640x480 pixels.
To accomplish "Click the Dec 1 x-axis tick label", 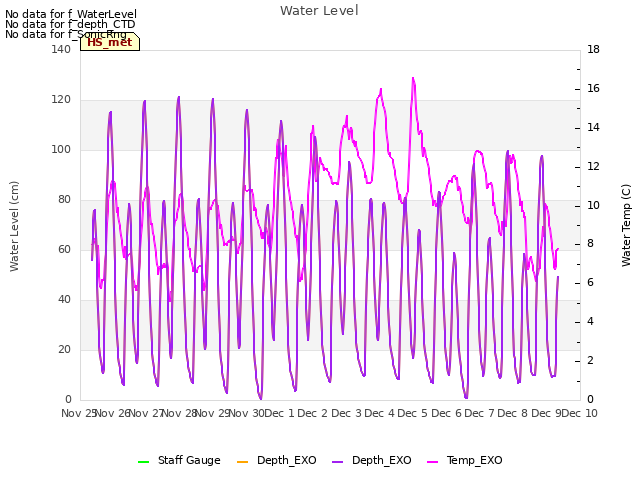I will tap(280, 413).
